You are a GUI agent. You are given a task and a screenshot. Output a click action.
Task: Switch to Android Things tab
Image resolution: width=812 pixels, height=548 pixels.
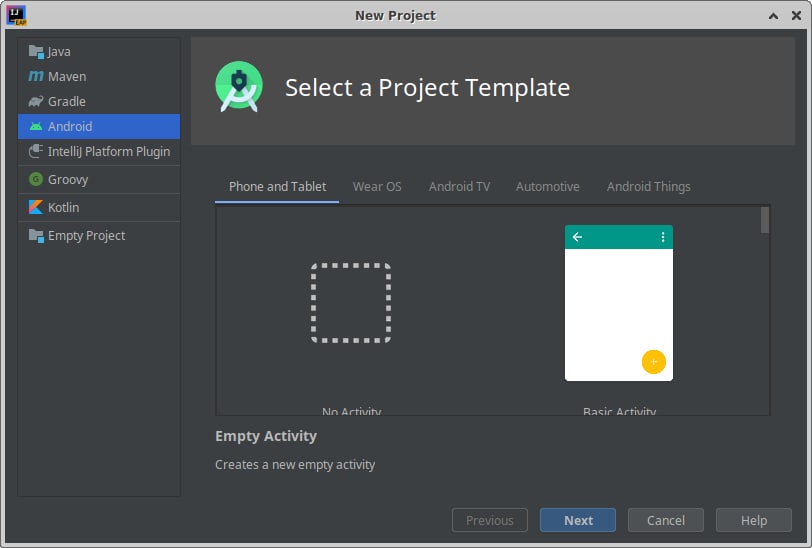pyautogui.click(x=648, y=186)
